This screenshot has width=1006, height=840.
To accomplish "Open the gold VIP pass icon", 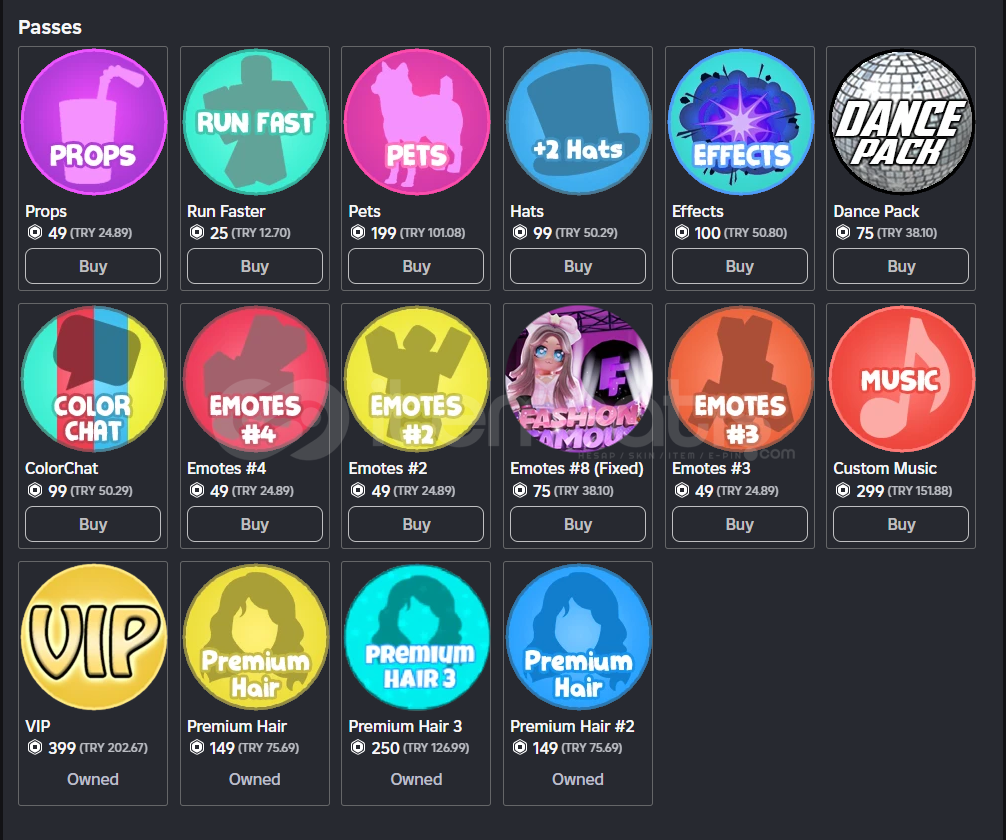I will pos(93,637).
